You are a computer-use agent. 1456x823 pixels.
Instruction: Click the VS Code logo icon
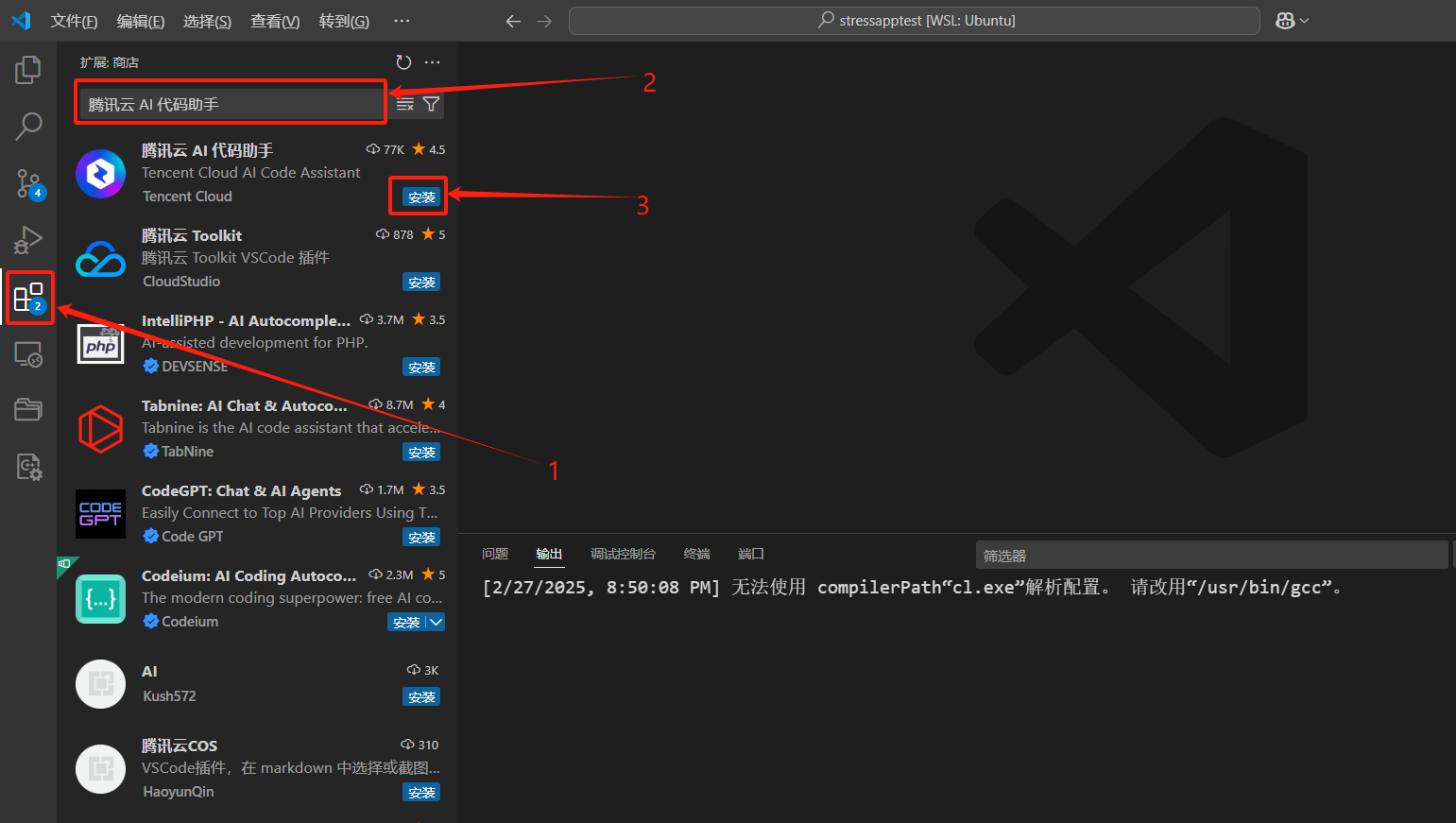[x=21, y=21]
